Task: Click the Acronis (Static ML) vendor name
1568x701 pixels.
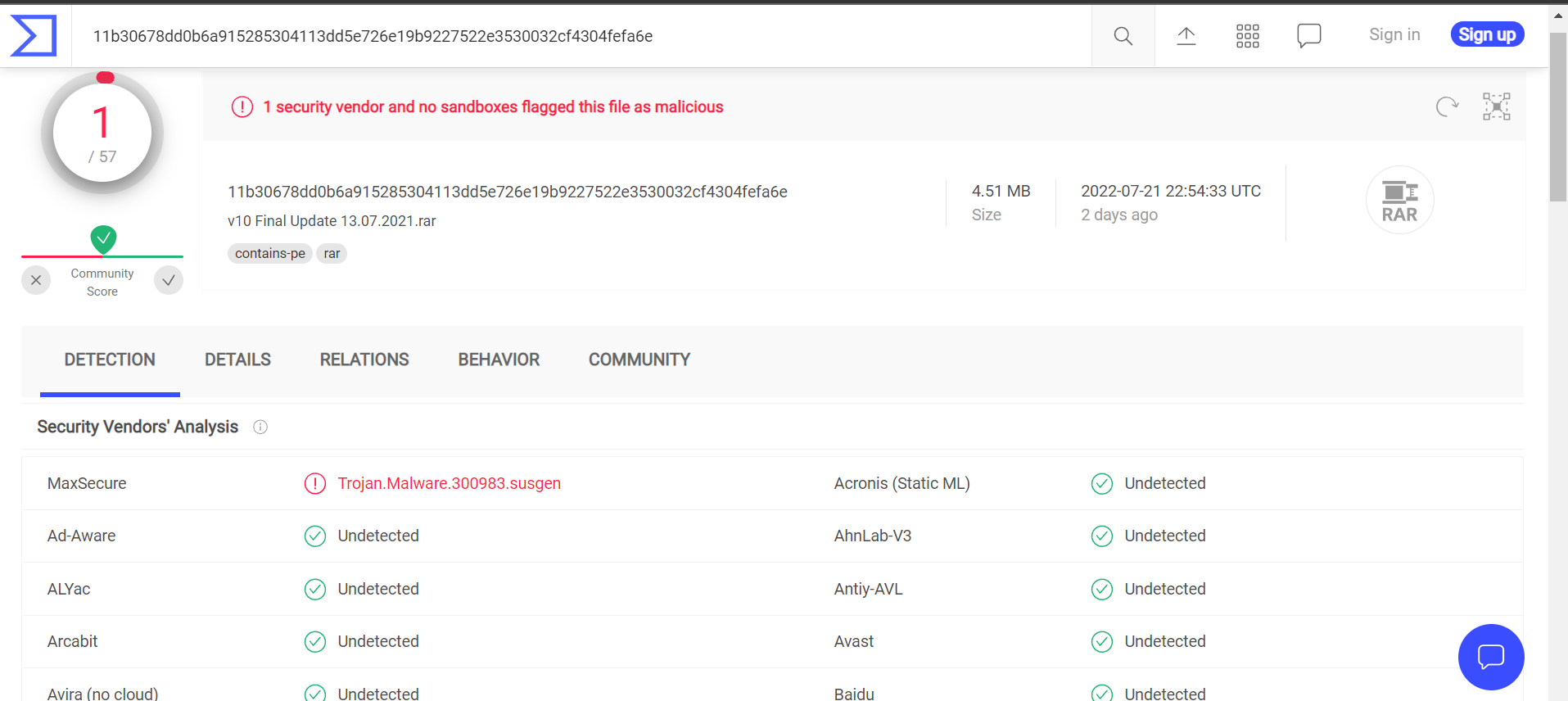Action: point(902,484)
